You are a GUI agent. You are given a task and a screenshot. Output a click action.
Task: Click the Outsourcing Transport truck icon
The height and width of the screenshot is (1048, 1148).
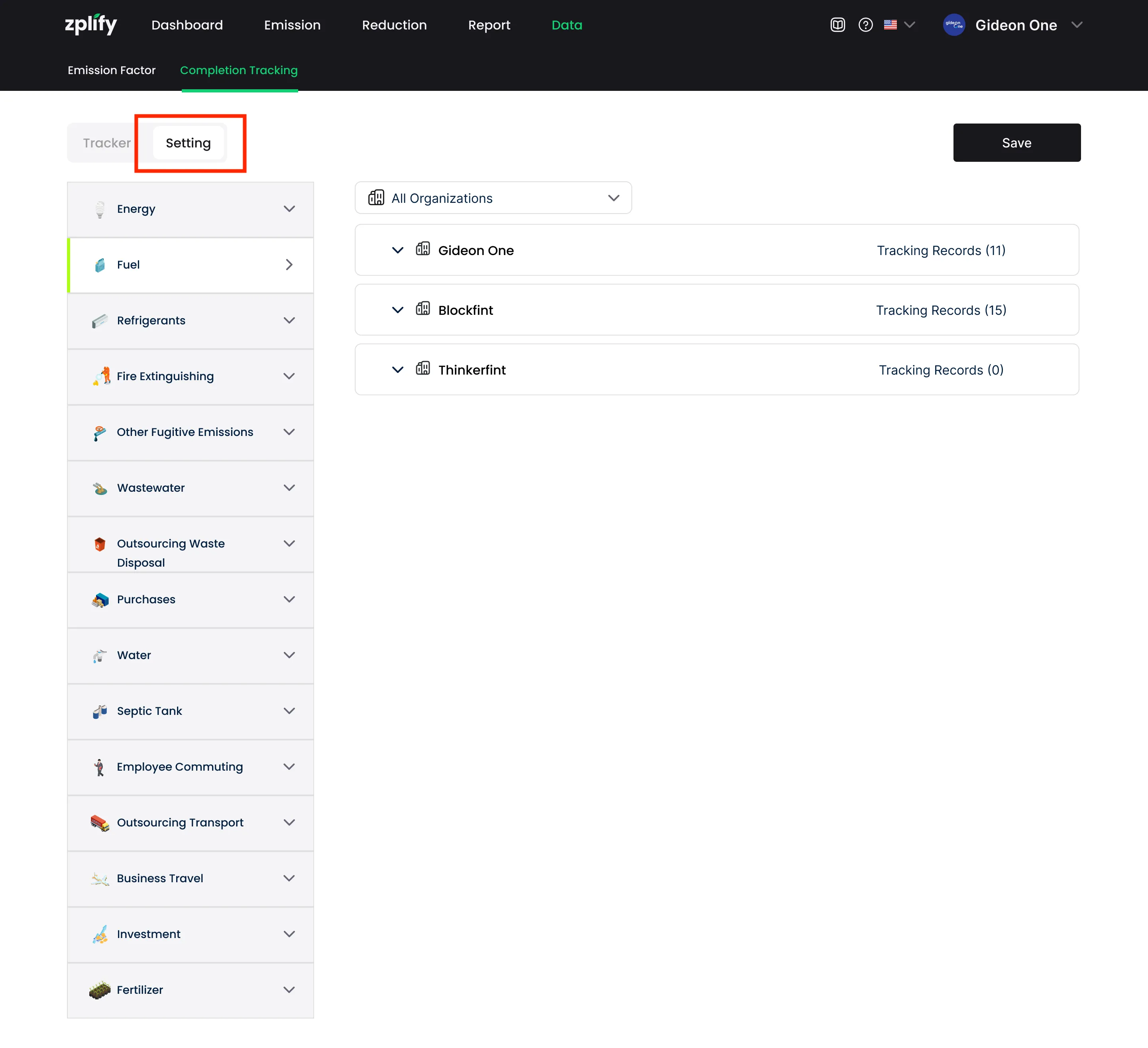(100, 823)
